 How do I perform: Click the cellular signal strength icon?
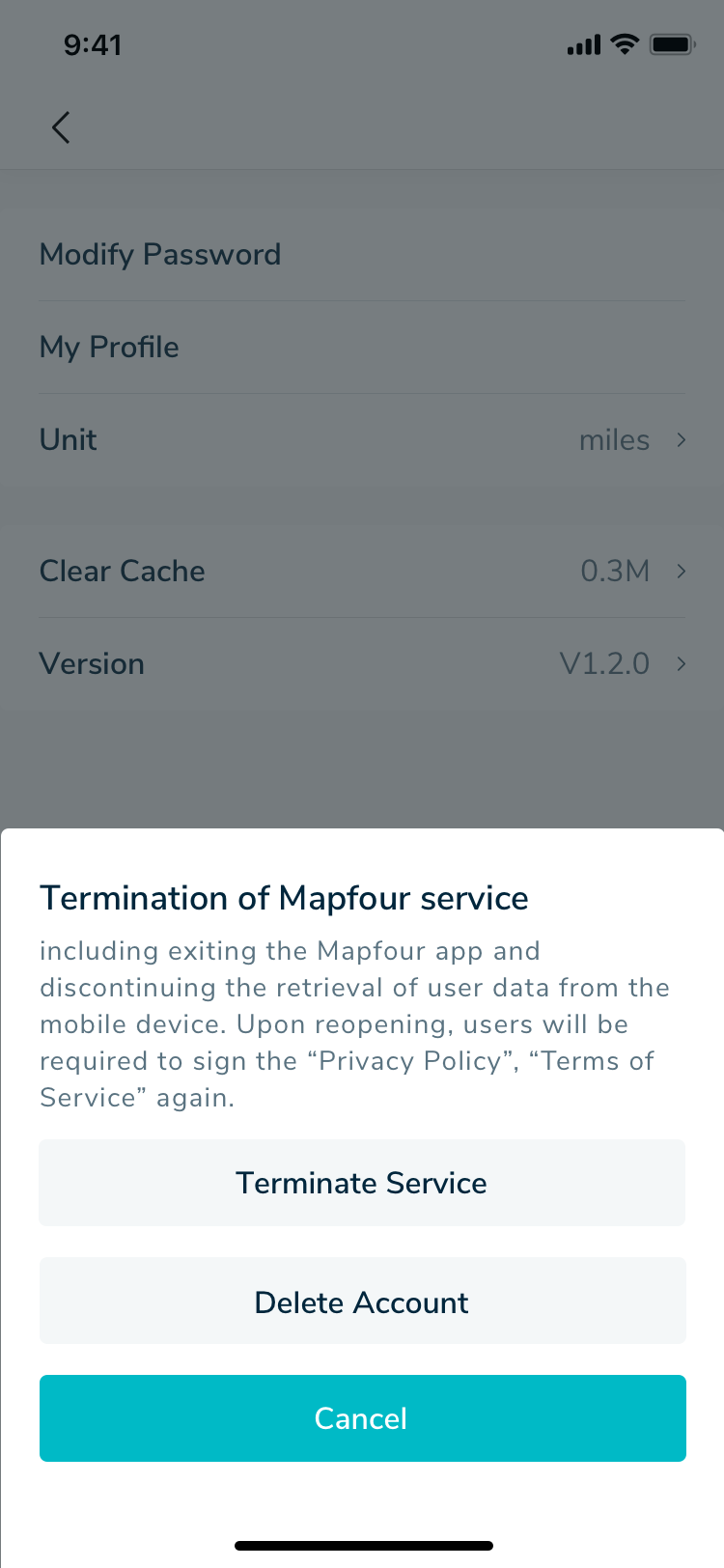pos(583,44)
